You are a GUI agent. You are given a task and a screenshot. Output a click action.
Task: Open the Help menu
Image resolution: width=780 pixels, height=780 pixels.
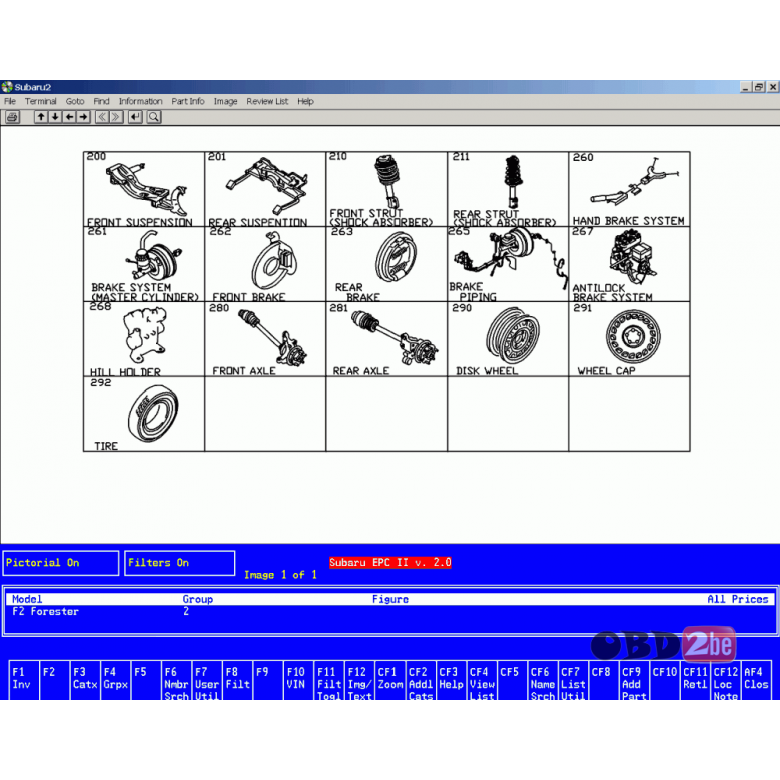pyautogui.click(x=305, y=101)
